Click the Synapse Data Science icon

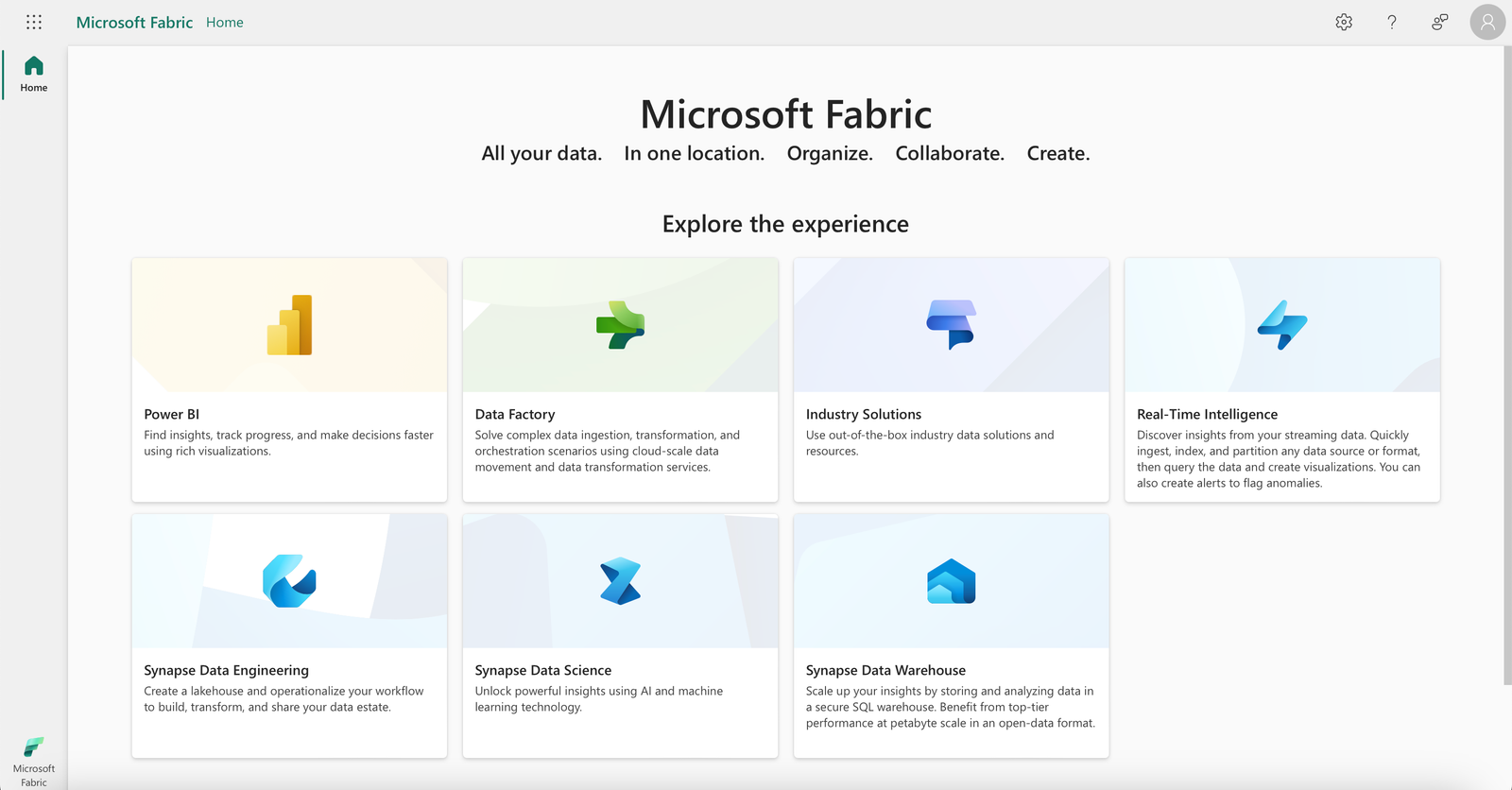tap(620, 581)
